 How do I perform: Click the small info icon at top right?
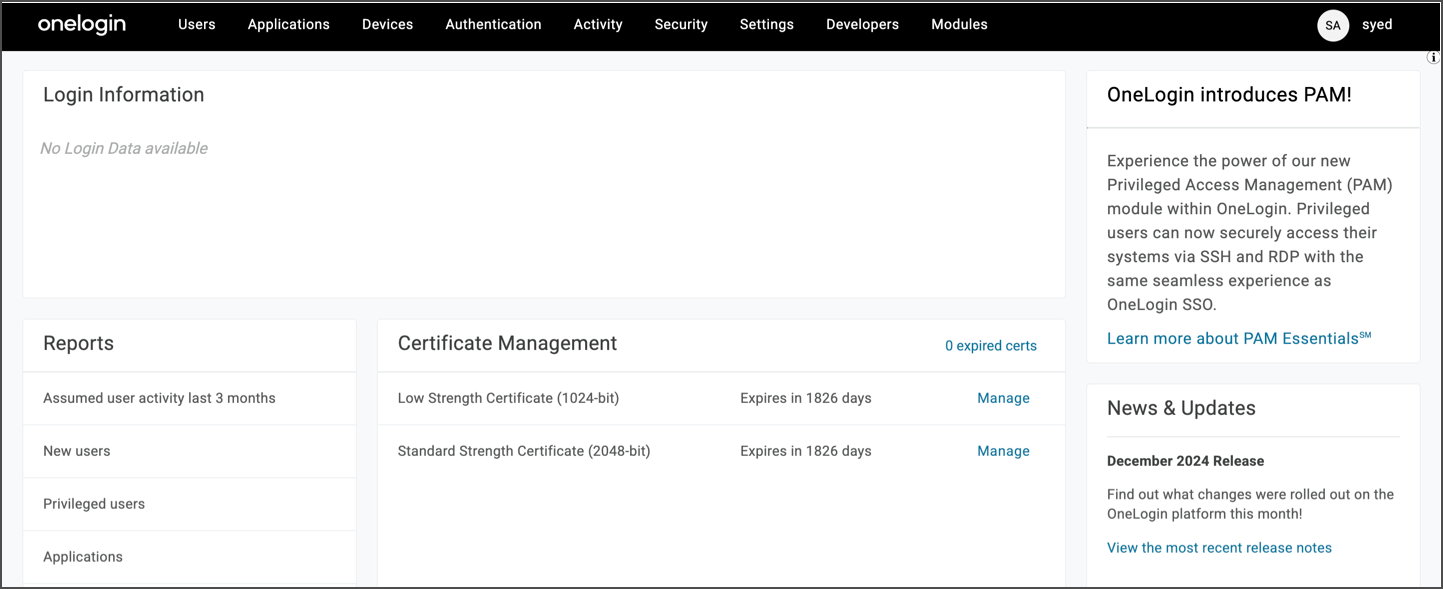tap(1432, 58)
